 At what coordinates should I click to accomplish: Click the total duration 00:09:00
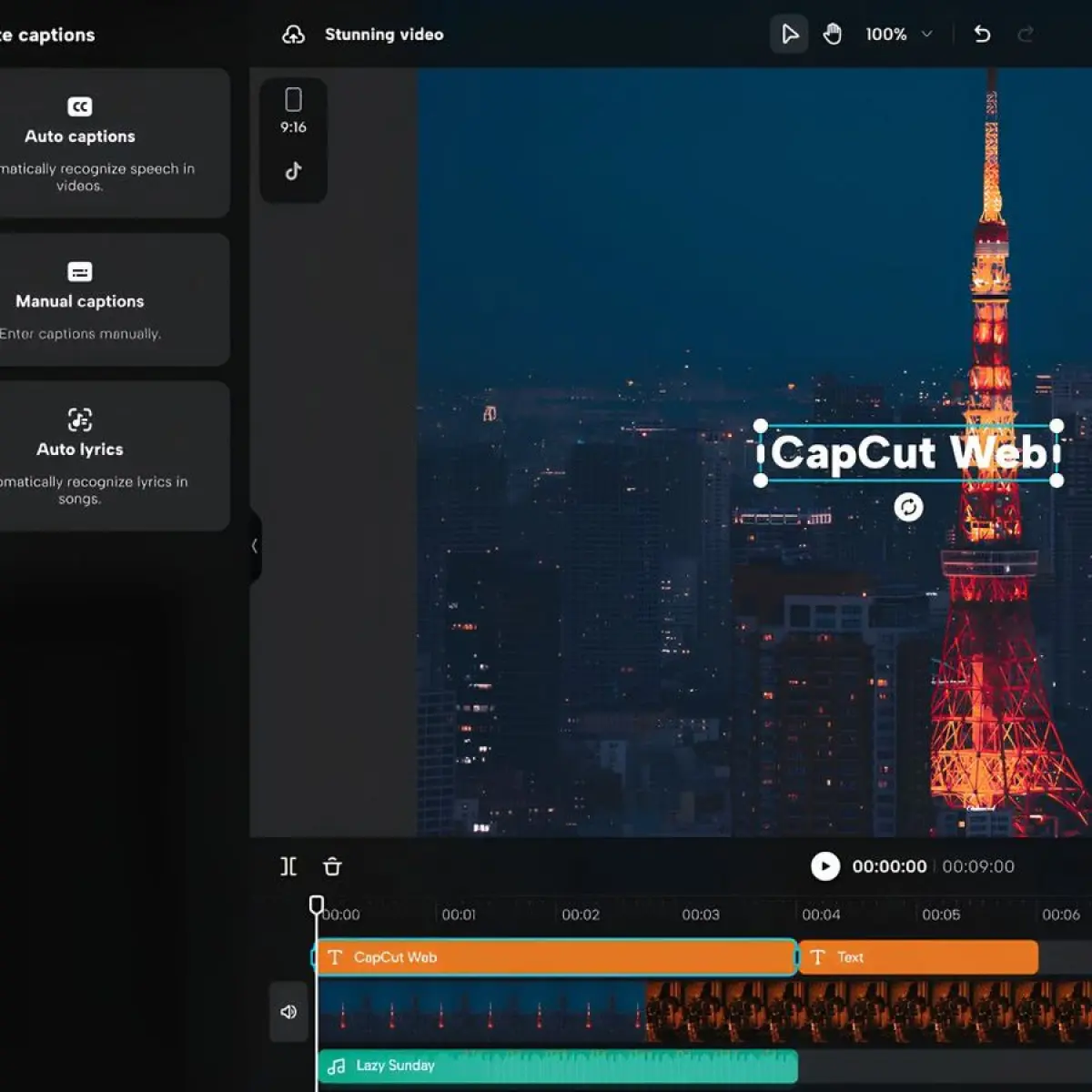coord(978,866)
